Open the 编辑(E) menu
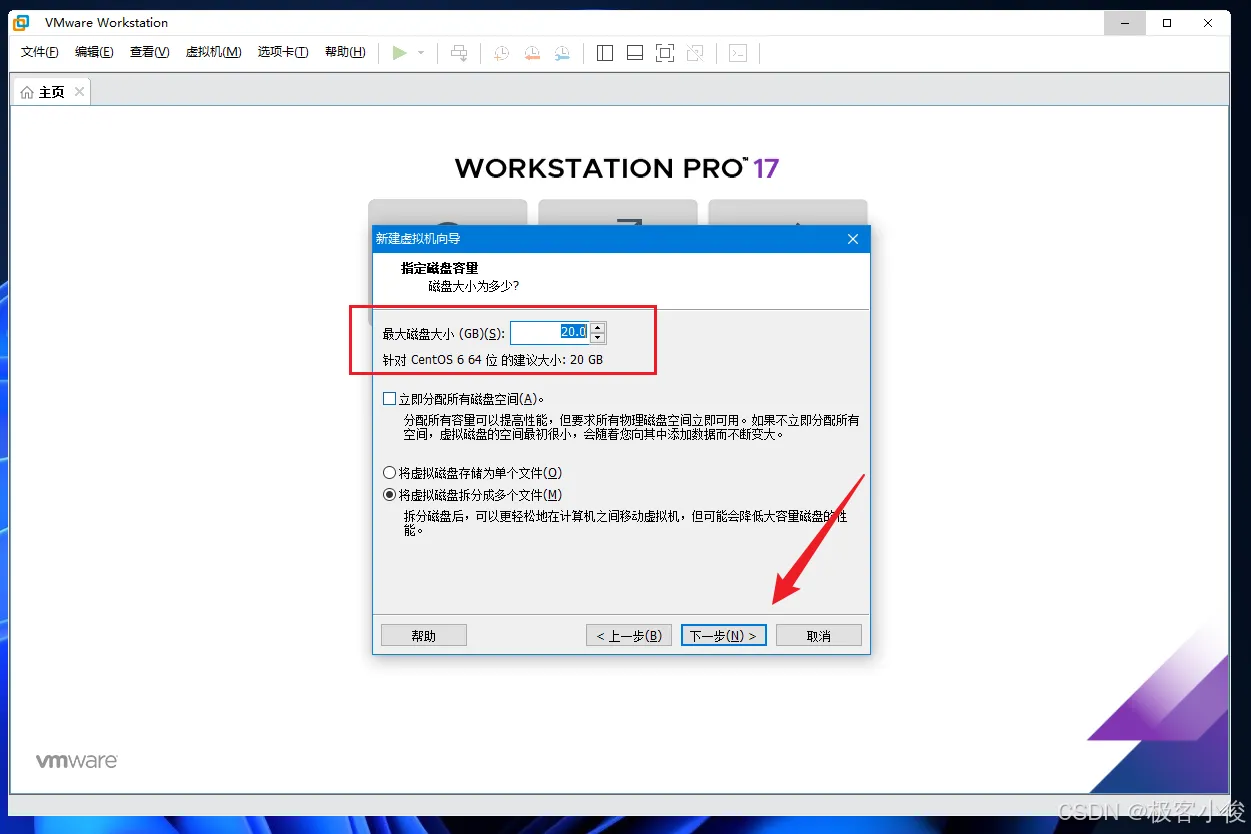1251x834 pixels. (94, 52)
